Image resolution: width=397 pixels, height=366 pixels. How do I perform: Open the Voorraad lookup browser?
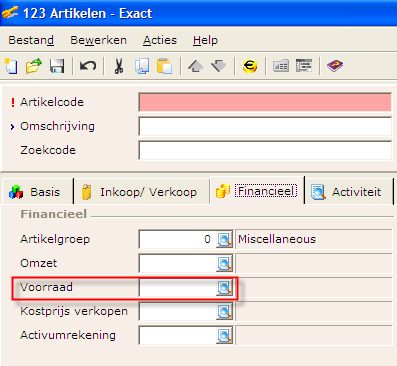tap(224, 287)
